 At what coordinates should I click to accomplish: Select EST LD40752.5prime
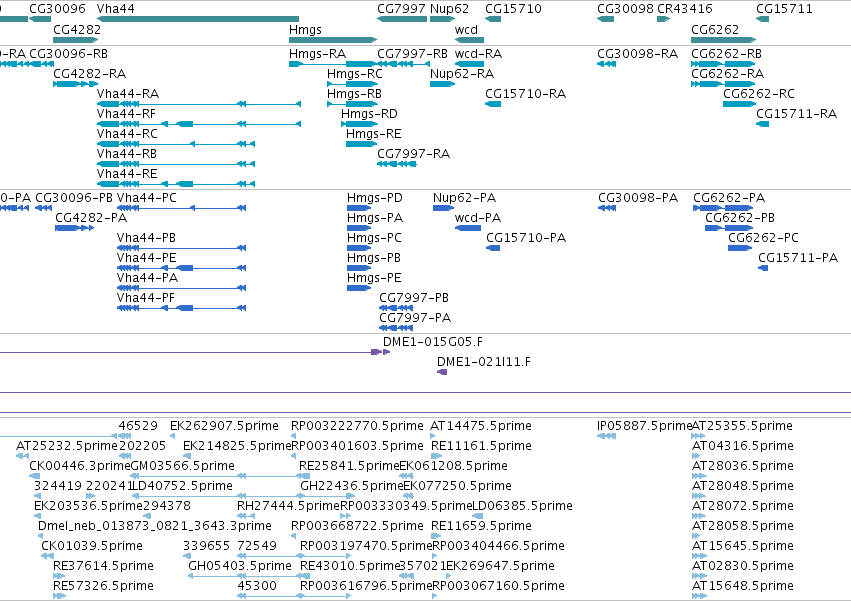pos(182,486)
